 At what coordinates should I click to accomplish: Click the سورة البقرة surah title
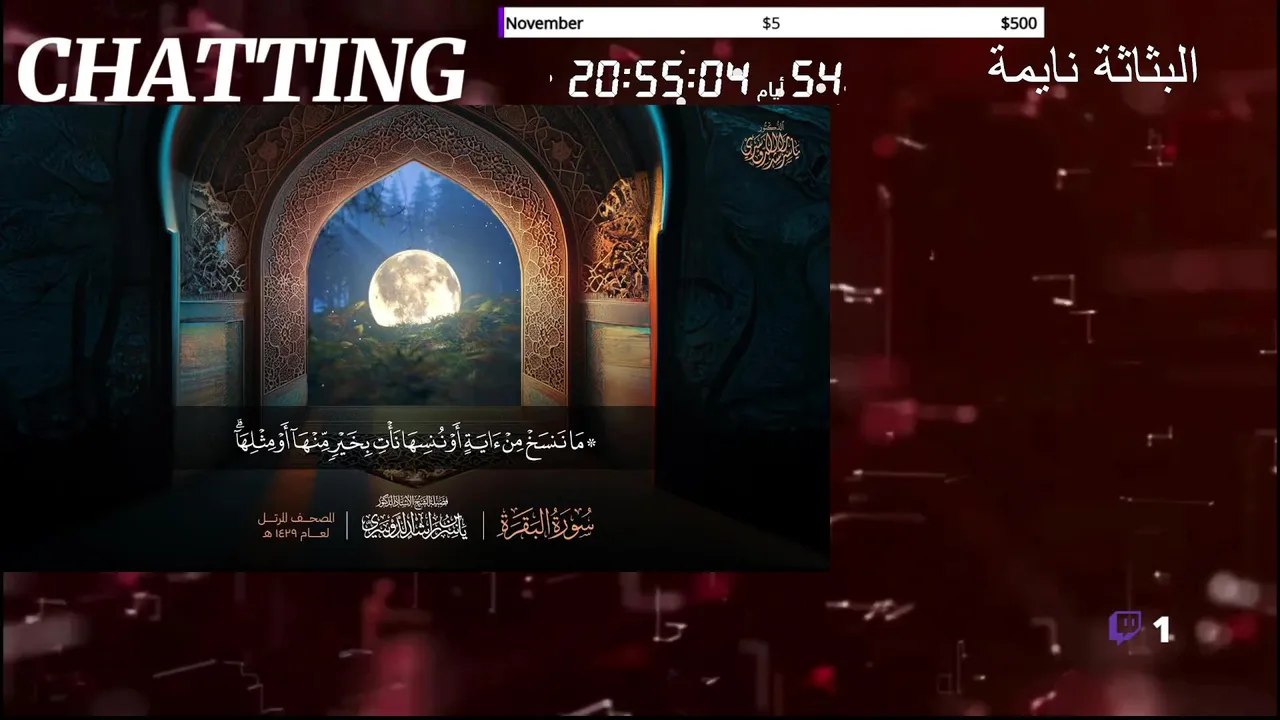coord(545,522)
